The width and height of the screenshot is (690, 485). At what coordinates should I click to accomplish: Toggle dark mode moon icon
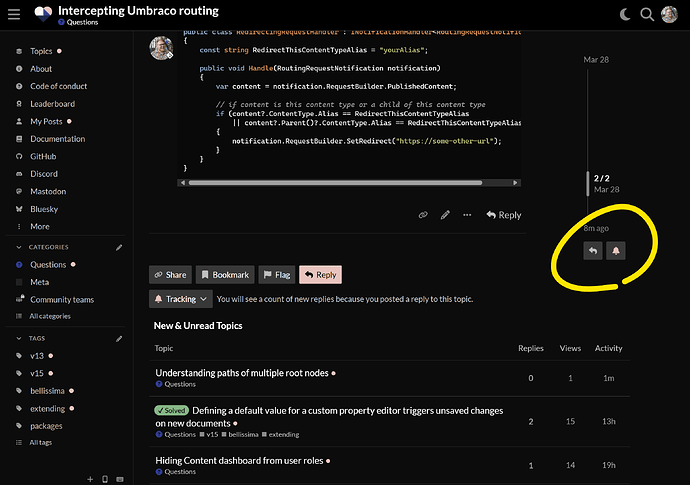point(625,15)
